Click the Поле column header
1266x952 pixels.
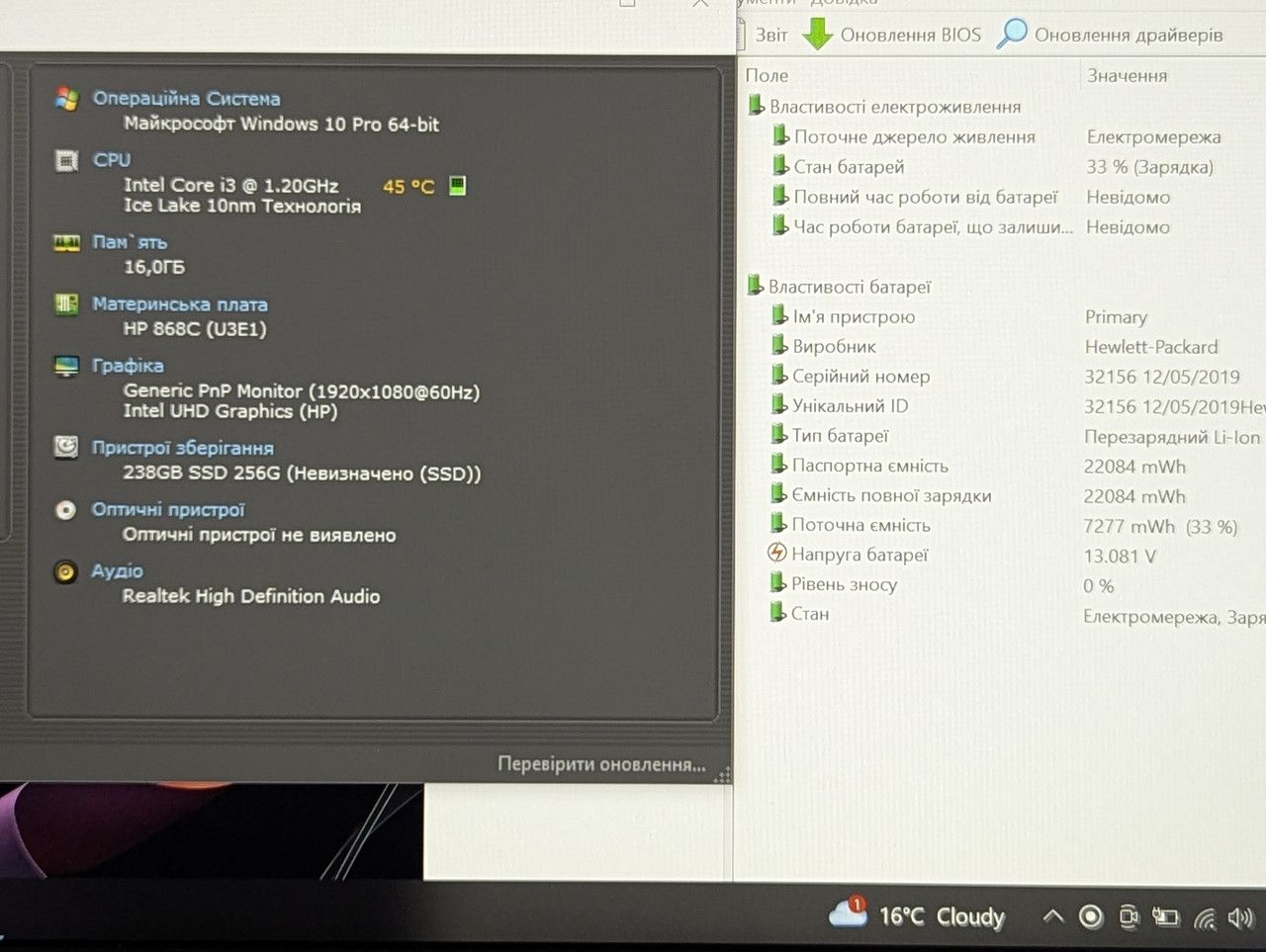767,76
